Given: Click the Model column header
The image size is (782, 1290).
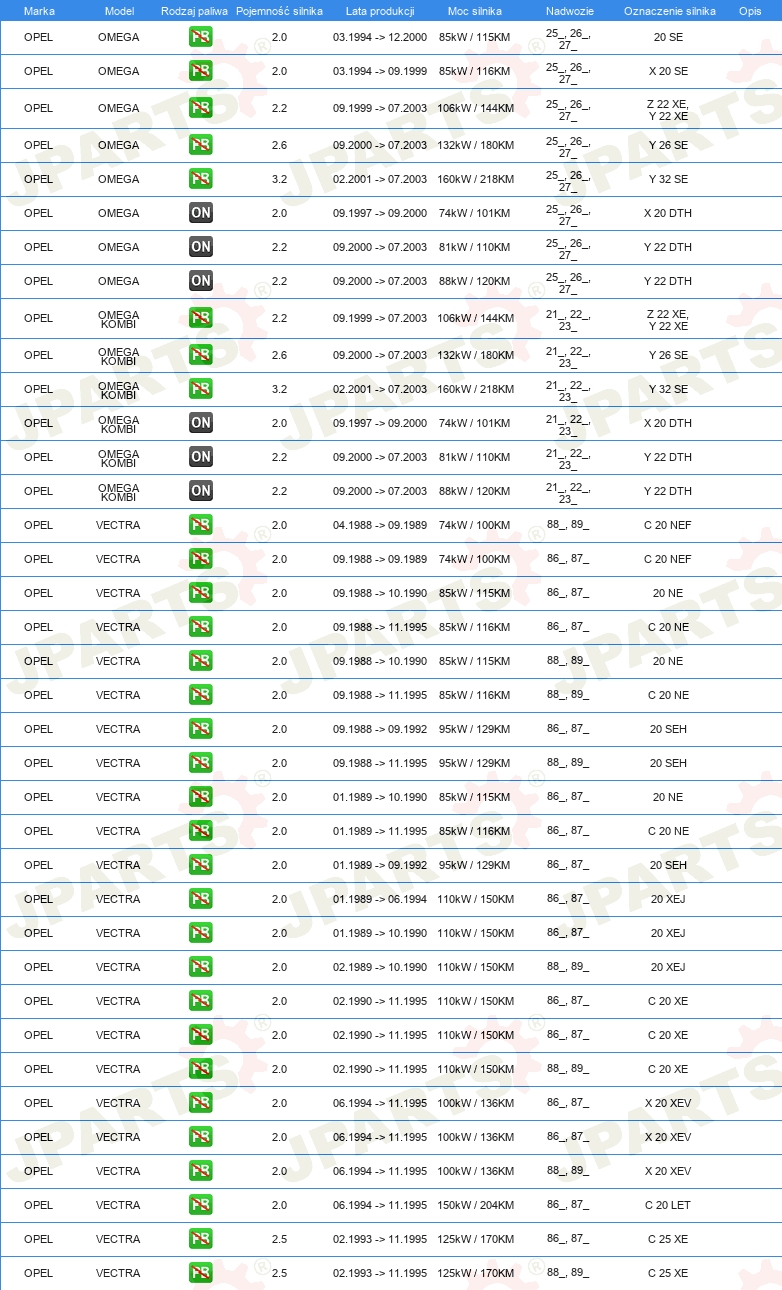Looking at the screenshot, I should click(119, 10).
